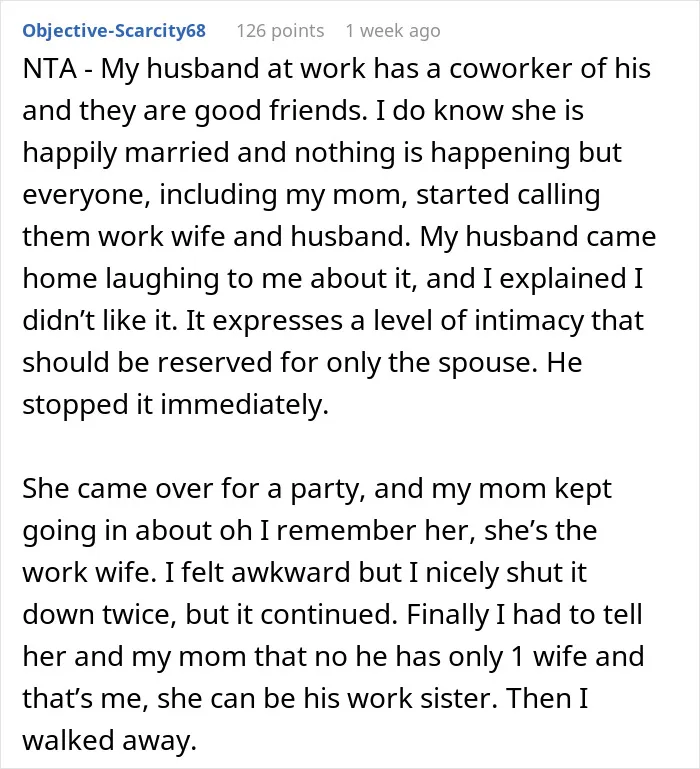The height and width of the screenshot is (769, 700).
Task: Click the line starting 'going in about oh I remember'
Action: coord(310,531)
